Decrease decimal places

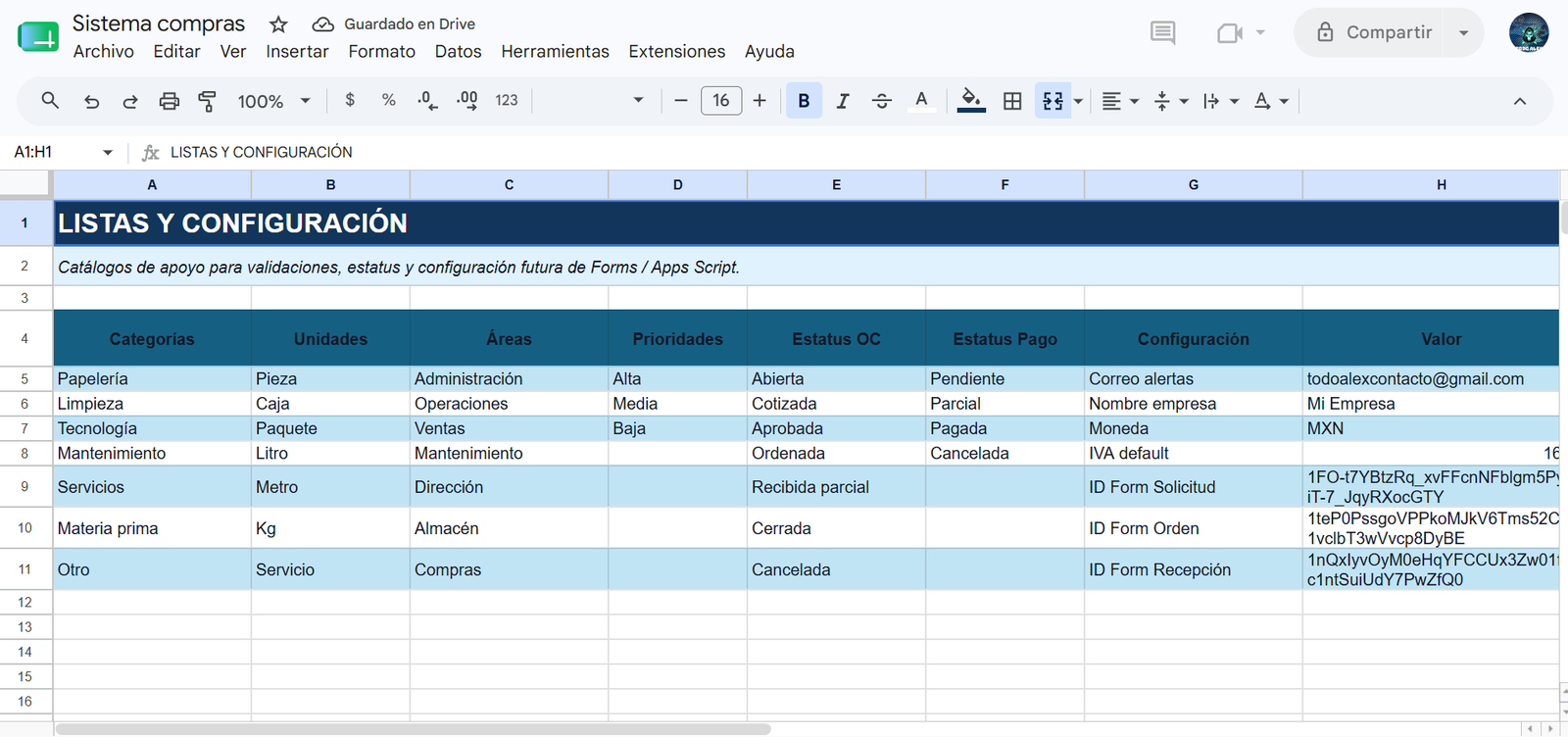[x=427, y=100]
